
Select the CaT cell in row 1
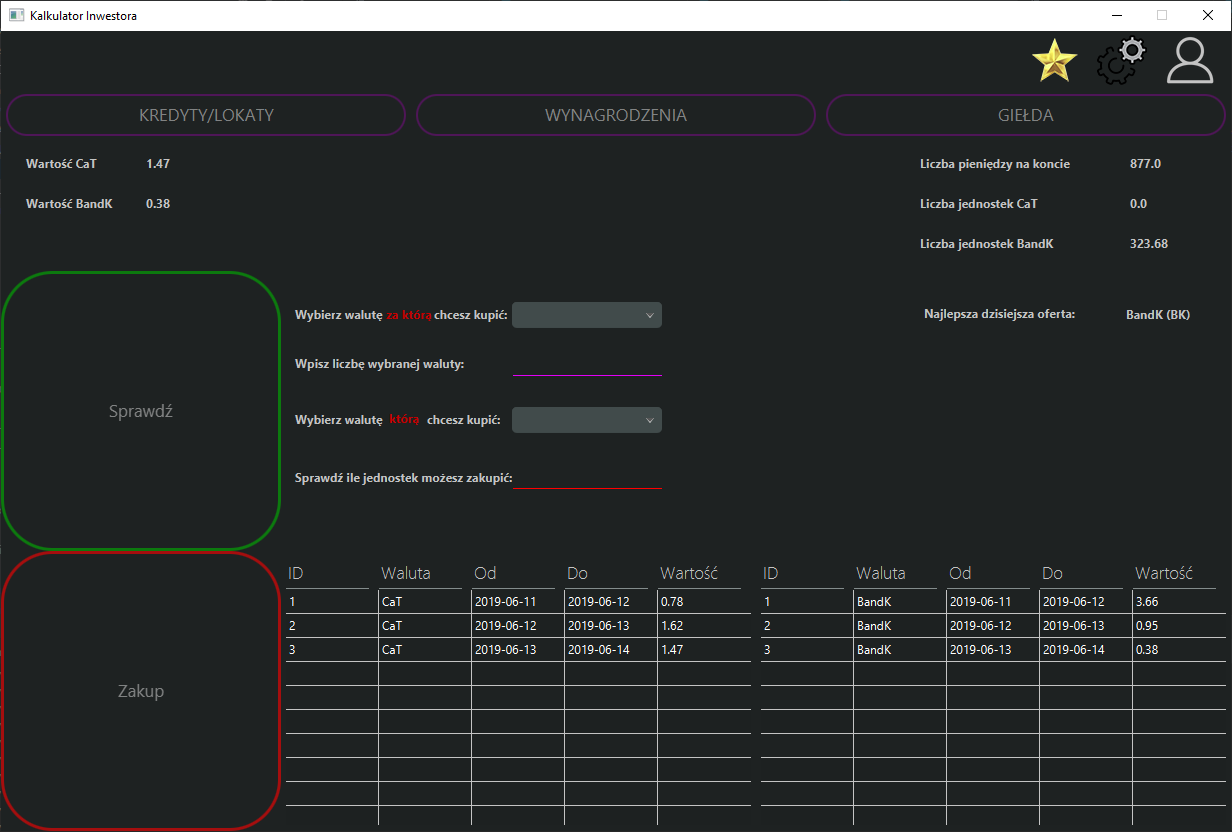[425, 602]
